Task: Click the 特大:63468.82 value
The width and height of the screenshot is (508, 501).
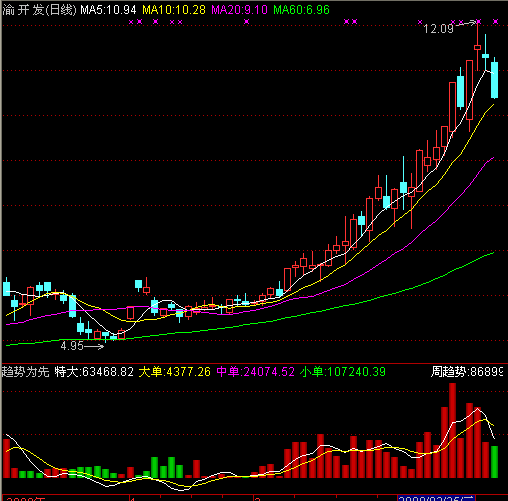Action: (94, 372)
